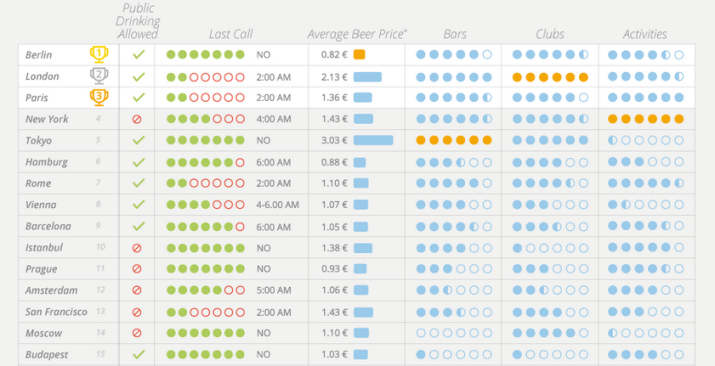Click Berlin's green public drinking checkmark
Viewport: 715px width, 366px height.
coord(139,55)
